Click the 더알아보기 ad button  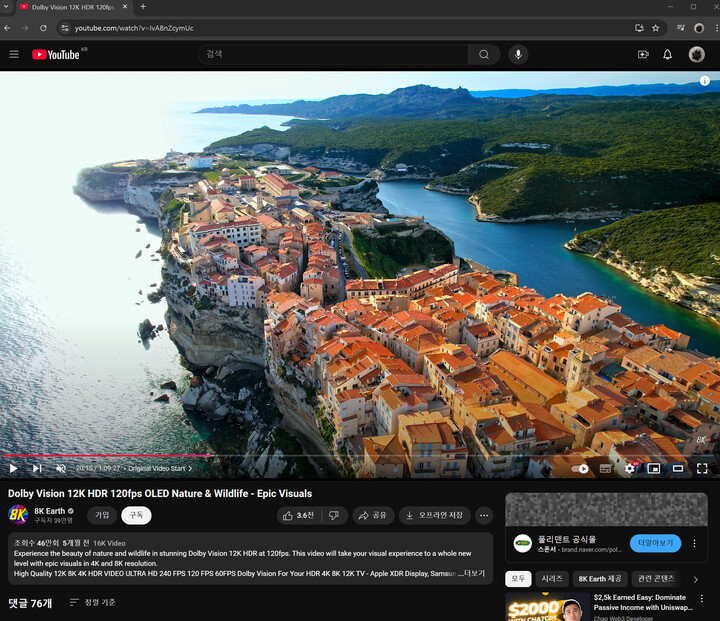point(655,543)
